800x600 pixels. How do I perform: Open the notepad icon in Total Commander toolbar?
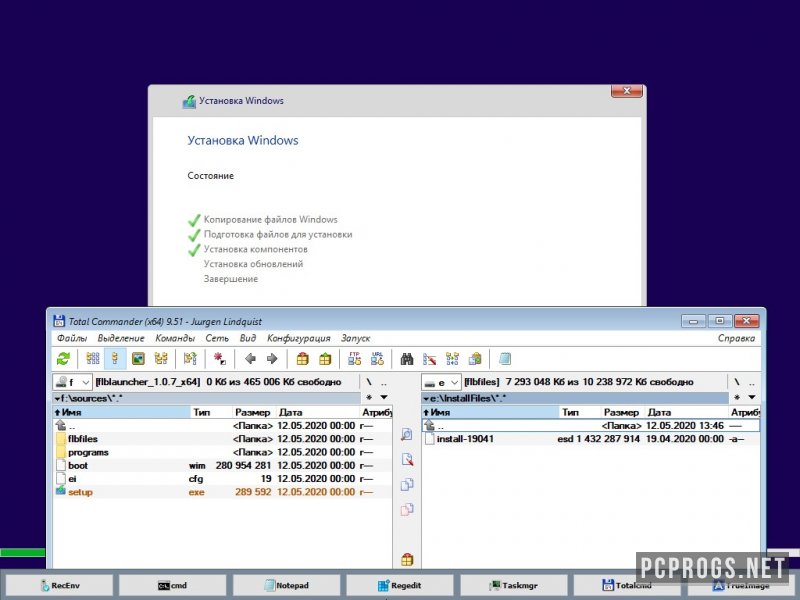pos(505,359)
